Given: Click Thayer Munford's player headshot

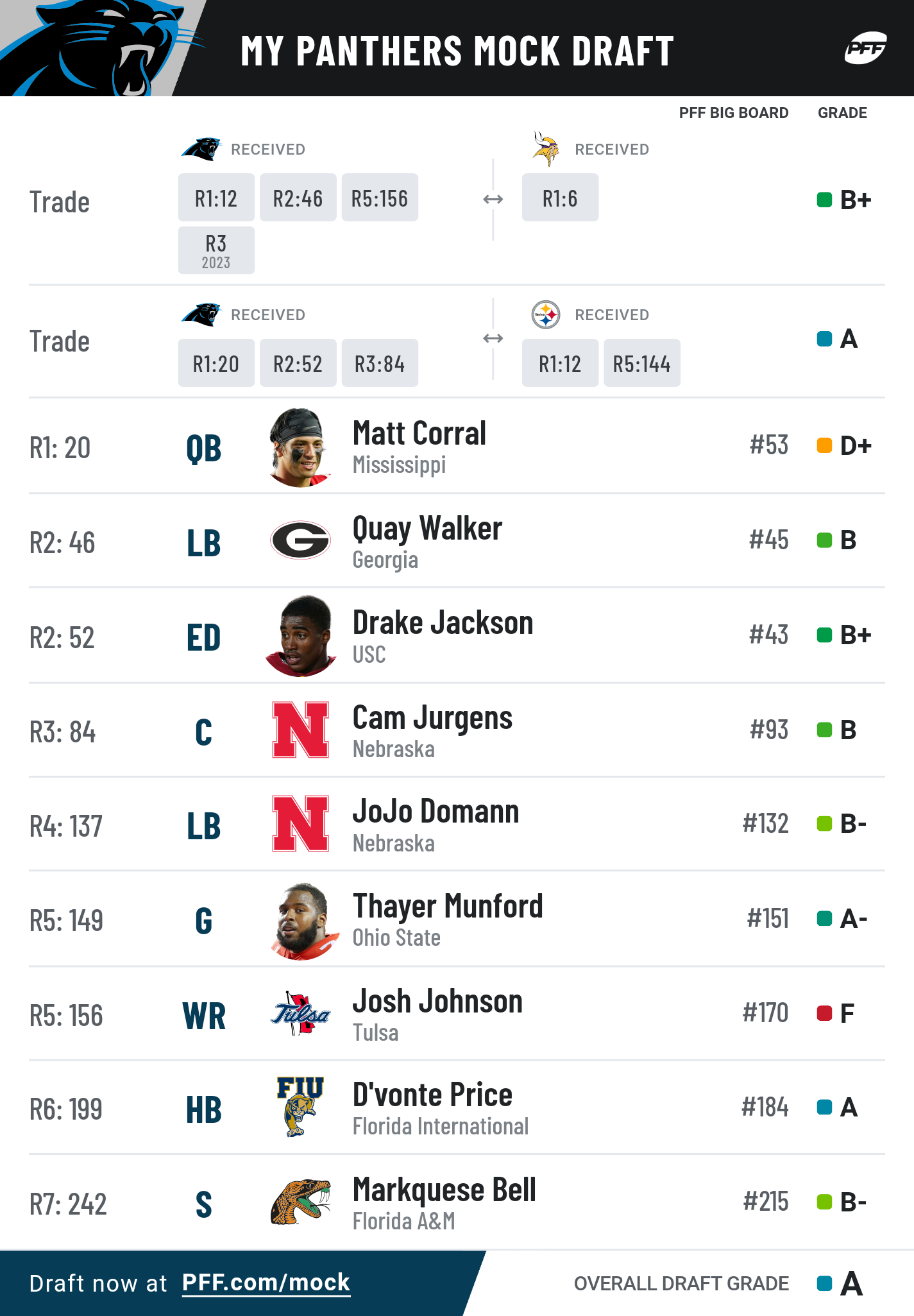Looking at the screenshot, I should (303, 921).
